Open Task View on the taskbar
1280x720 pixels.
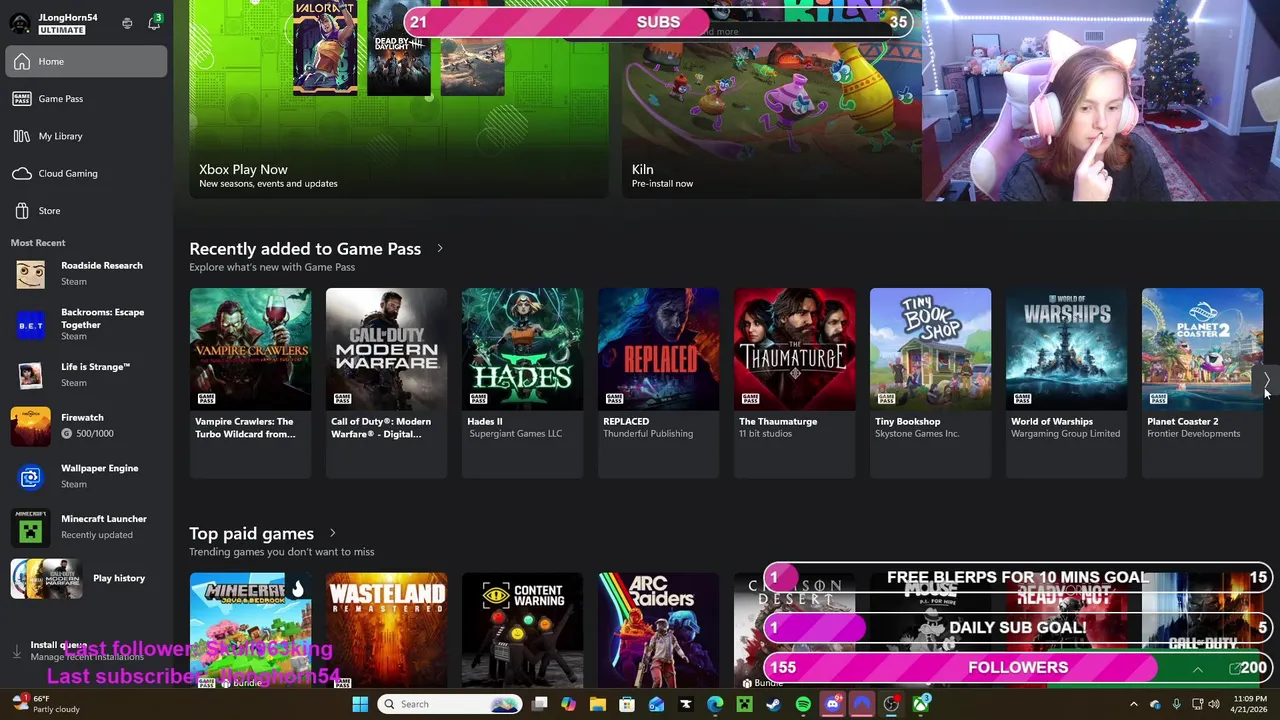[x=539, y=704]
